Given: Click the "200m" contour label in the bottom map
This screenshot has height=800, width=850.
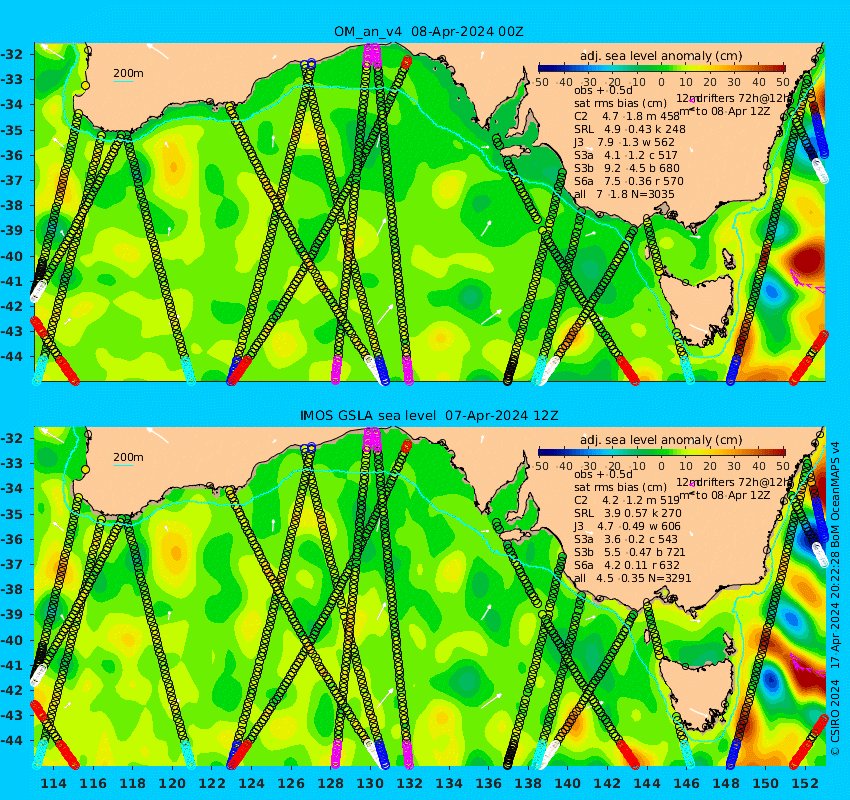Looking at the screenshot, I should 128,457.
